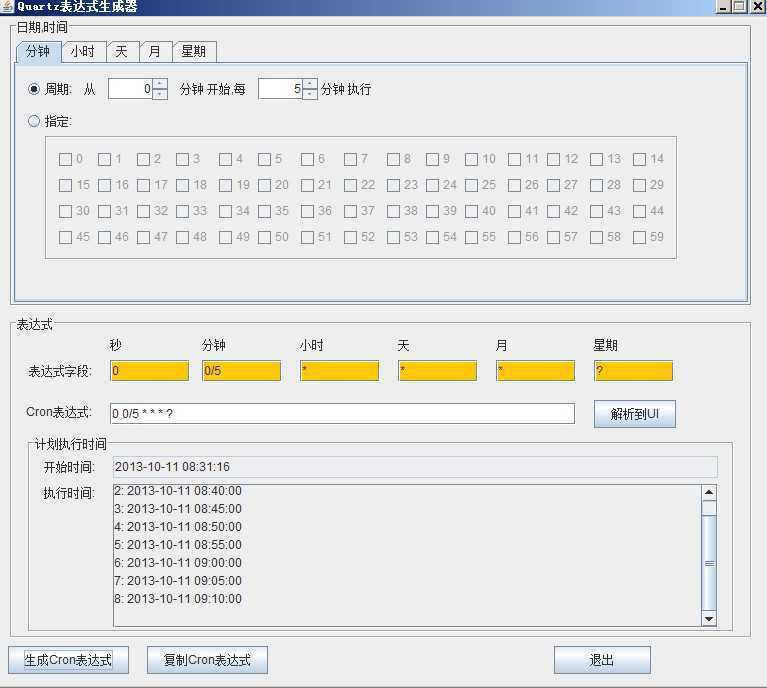
Task: Check the minute 37 checkbox
Action: point(350,211)
